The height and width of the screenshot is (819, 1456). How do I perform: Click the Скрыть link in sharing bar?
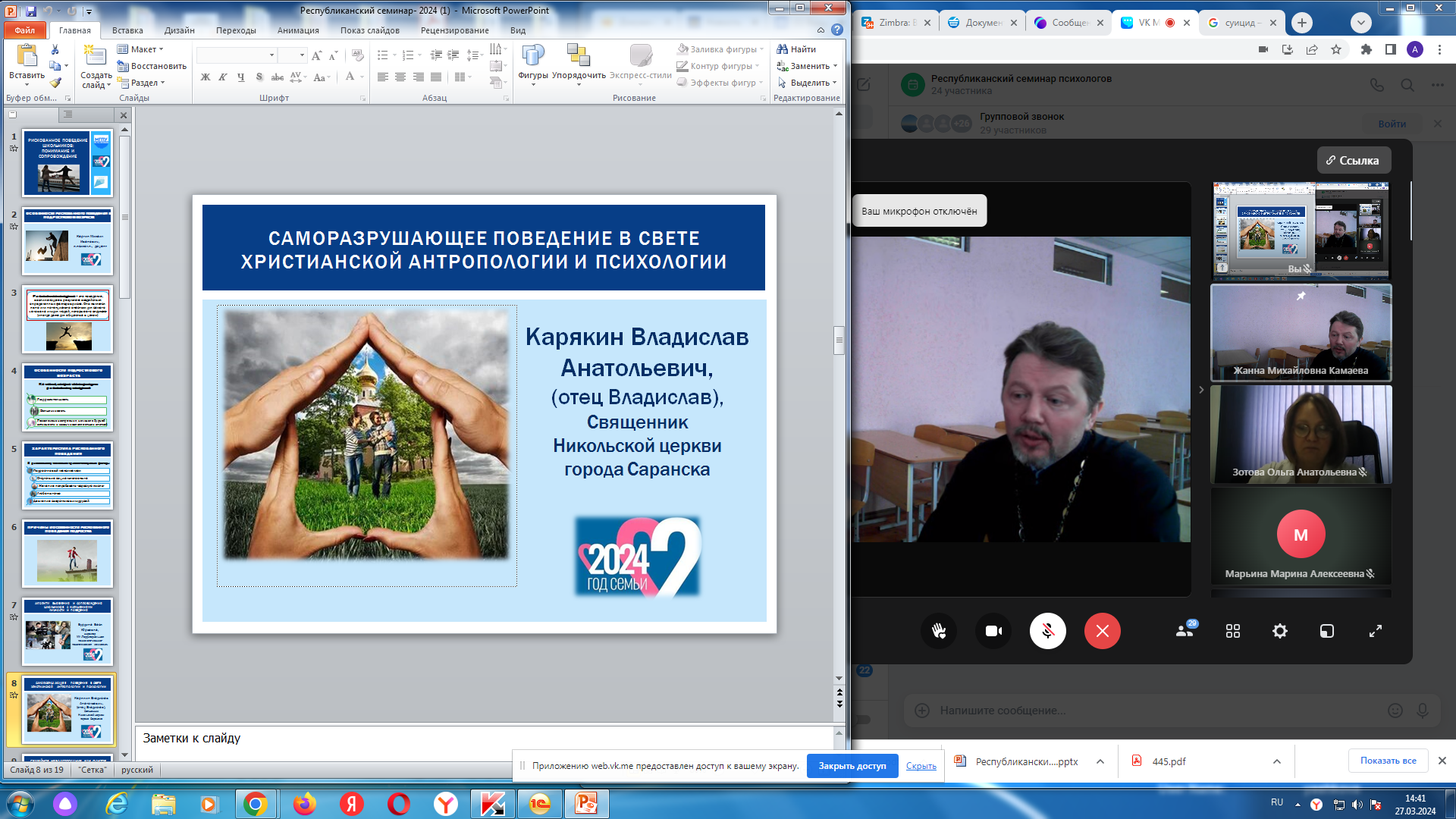click(921, 766)
